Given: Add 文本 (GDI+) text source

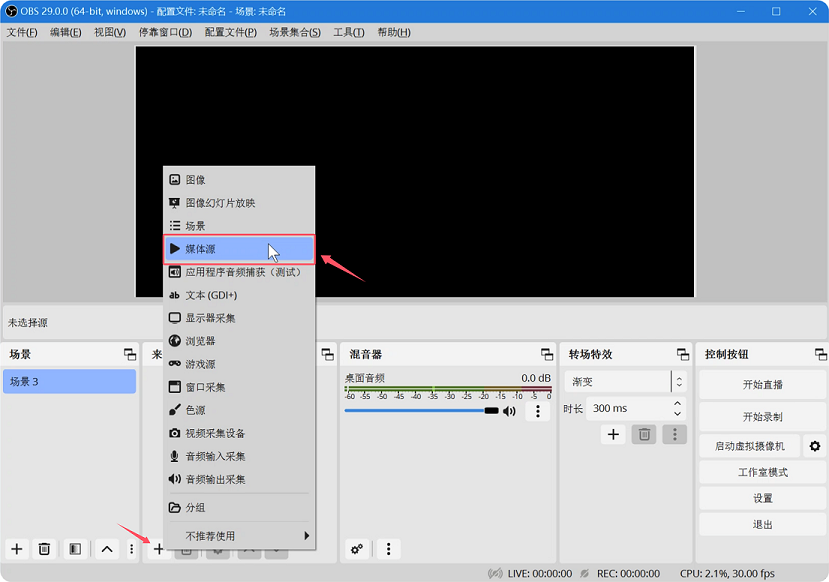Looking at the screenshot, I should [239, 295].
